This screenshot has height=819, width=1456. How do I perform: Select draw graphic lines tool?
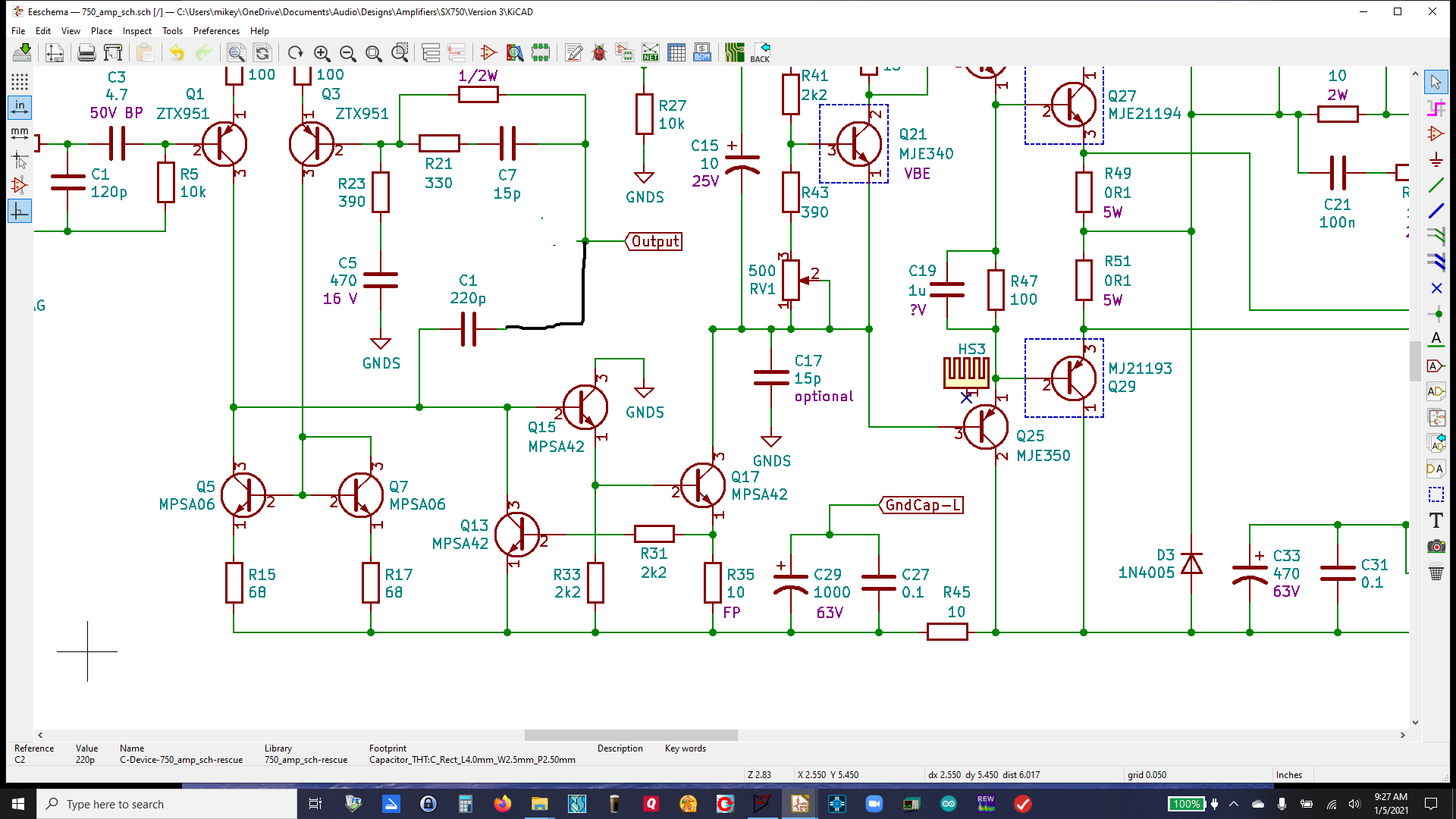1436,494
